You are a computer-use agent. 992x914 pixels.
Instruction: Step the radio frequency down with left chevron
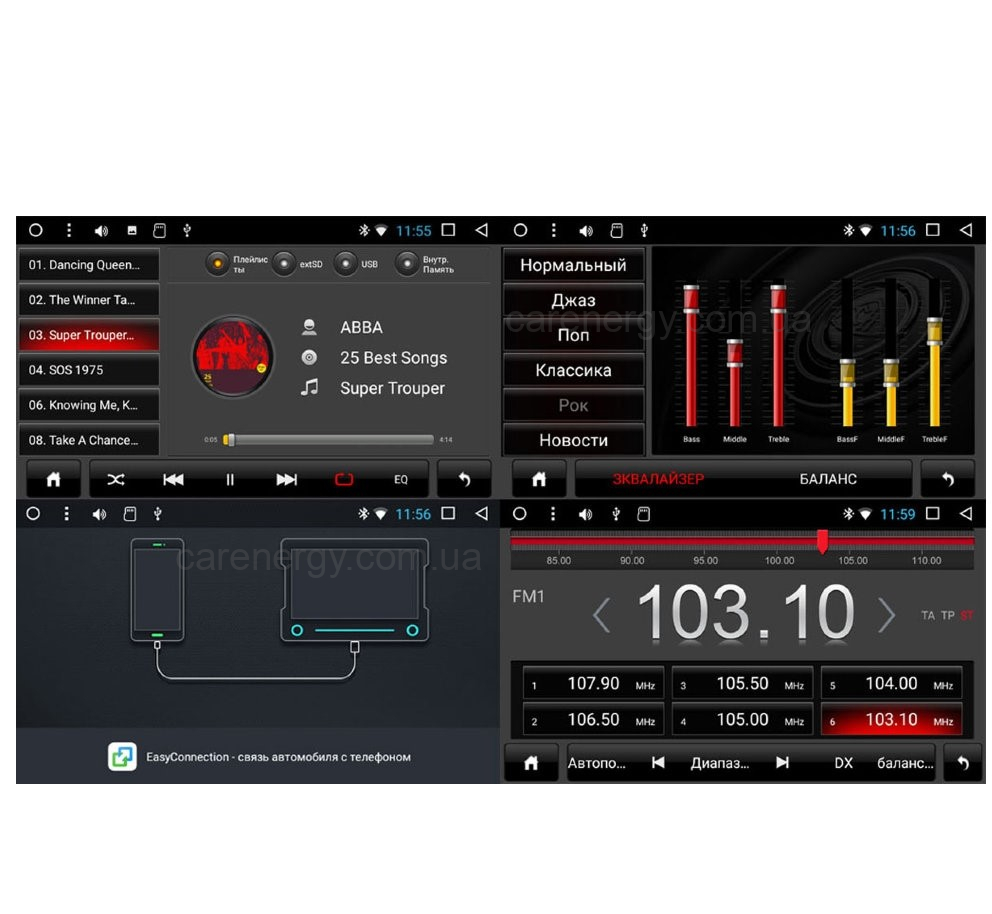pos(601,616)
